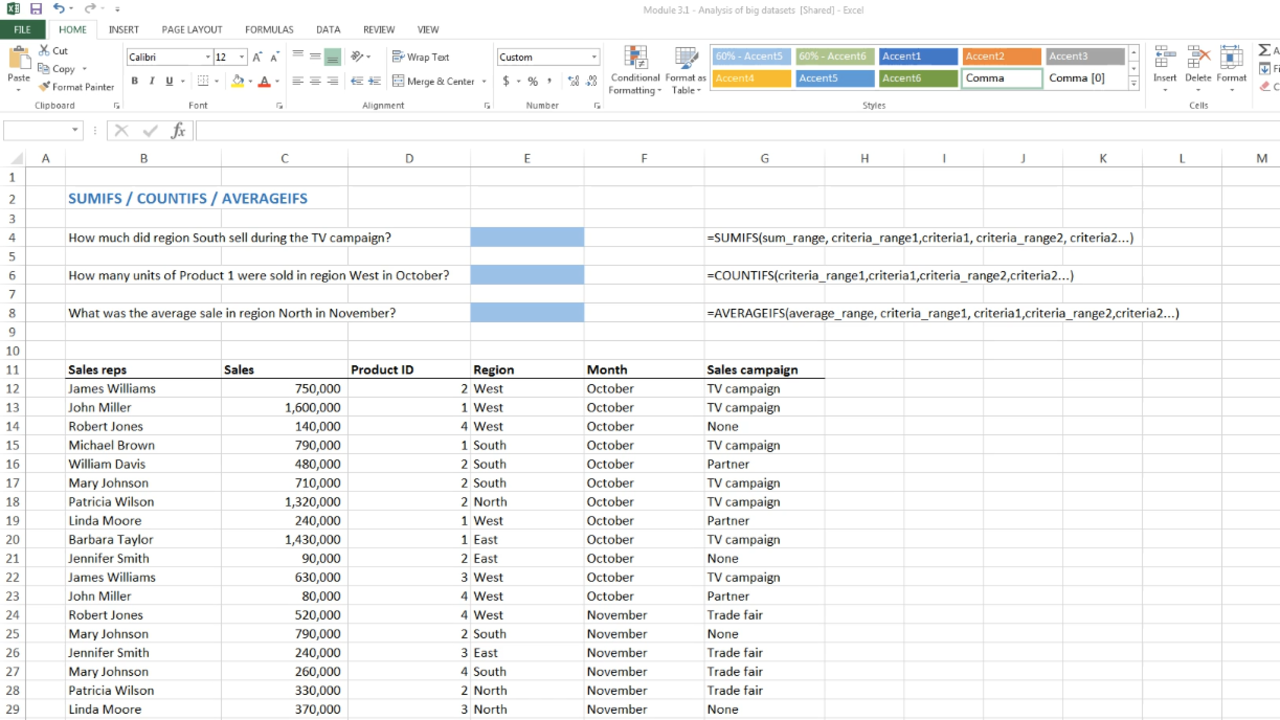
Task: Click the Save icon in quick access toolbar
Action: (36, 9)
